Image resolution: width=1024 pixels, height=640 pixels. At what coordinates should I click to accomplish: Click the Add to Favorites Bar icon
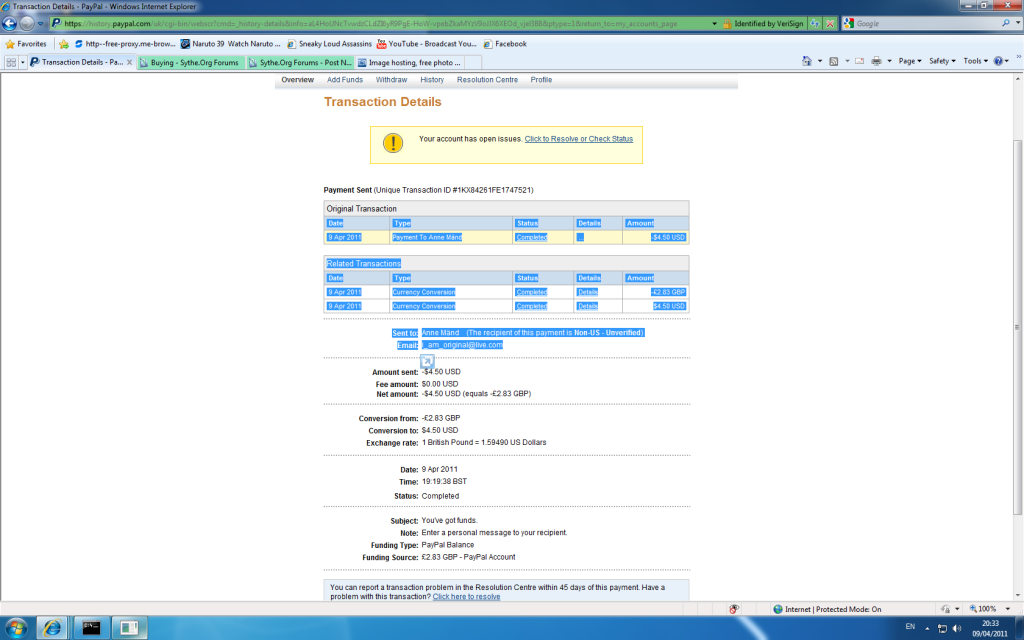[63, 44]
